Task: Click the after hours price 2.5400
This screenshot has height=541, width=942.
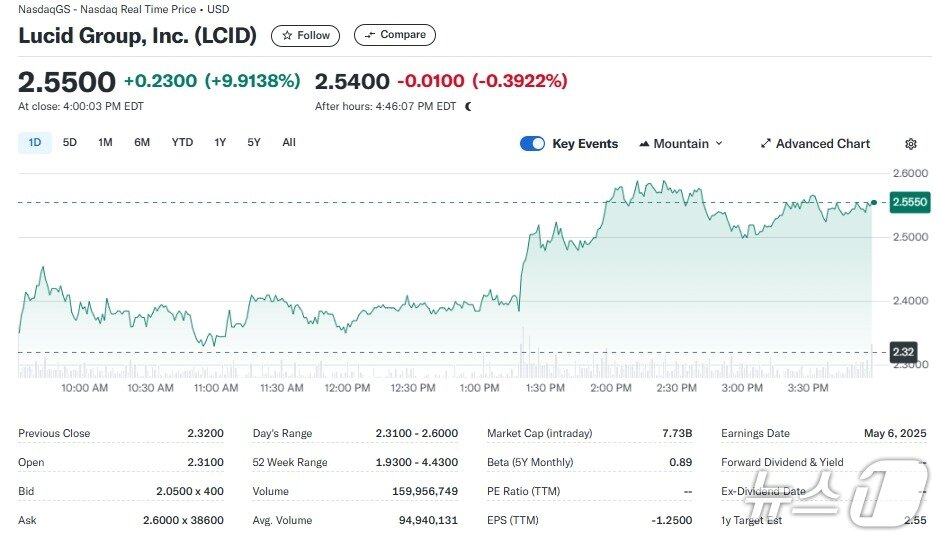Action: tap(352, 81)
